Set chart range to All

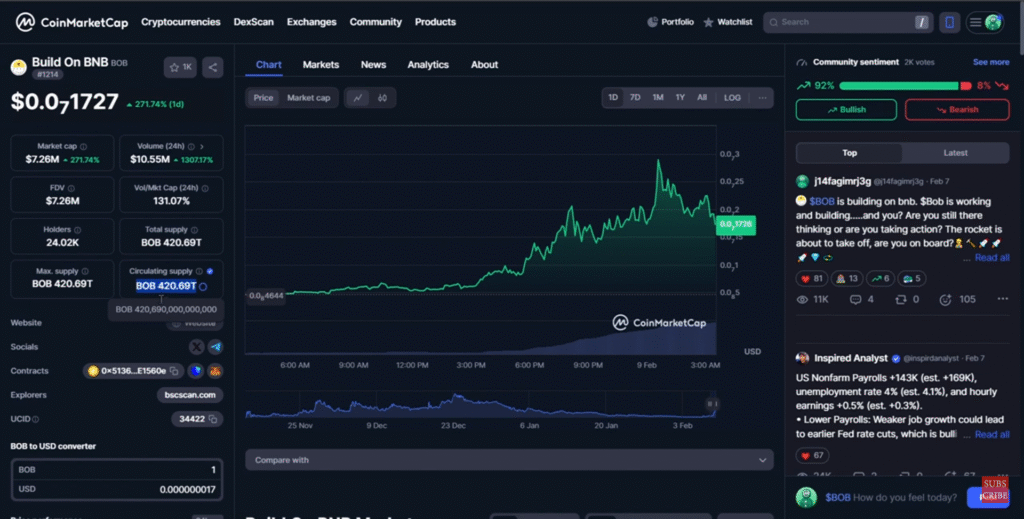click(702, 97)
